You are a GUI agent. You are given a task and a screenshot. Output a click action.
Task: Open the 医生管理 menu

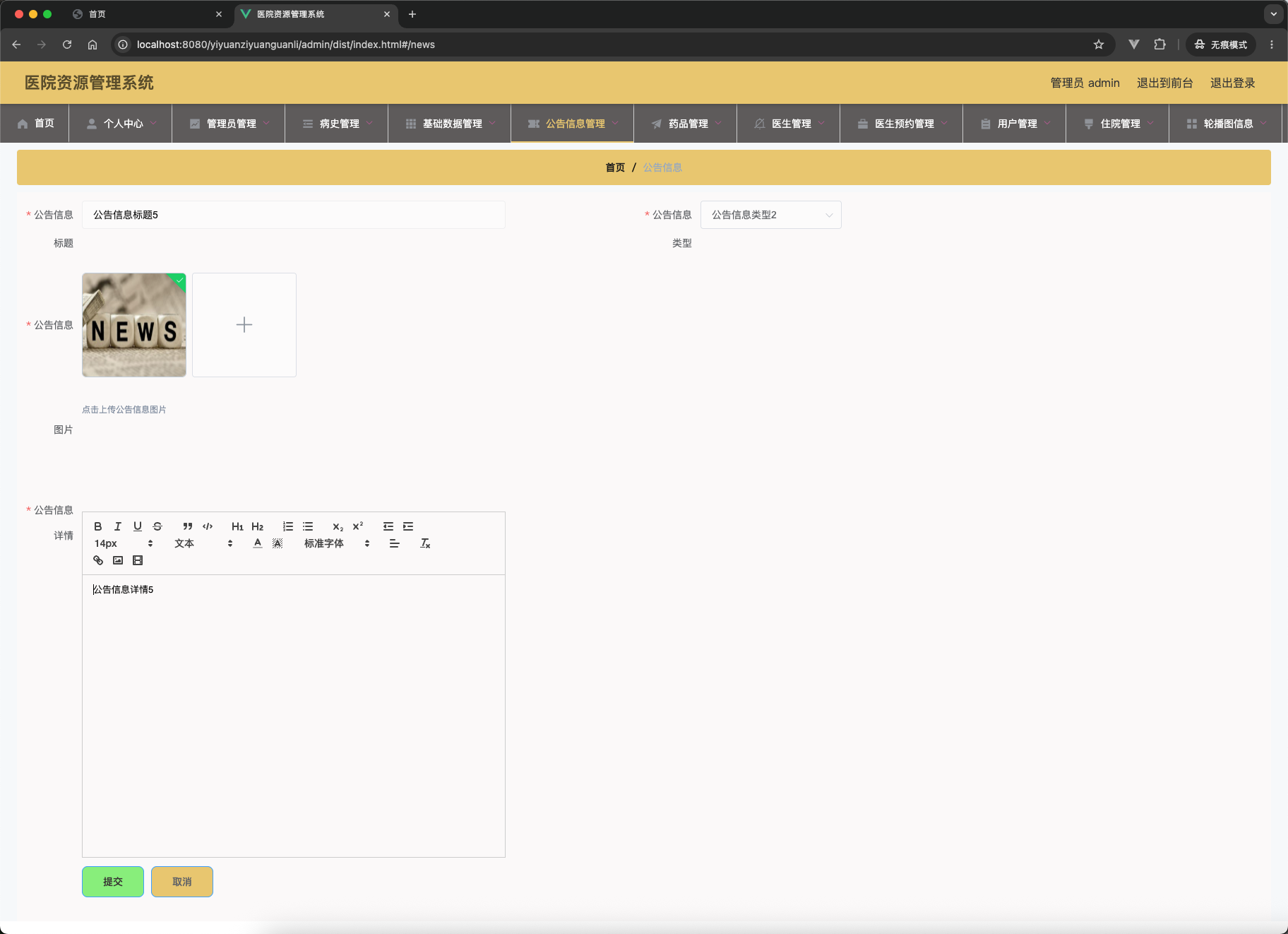[x=789, y=124]
